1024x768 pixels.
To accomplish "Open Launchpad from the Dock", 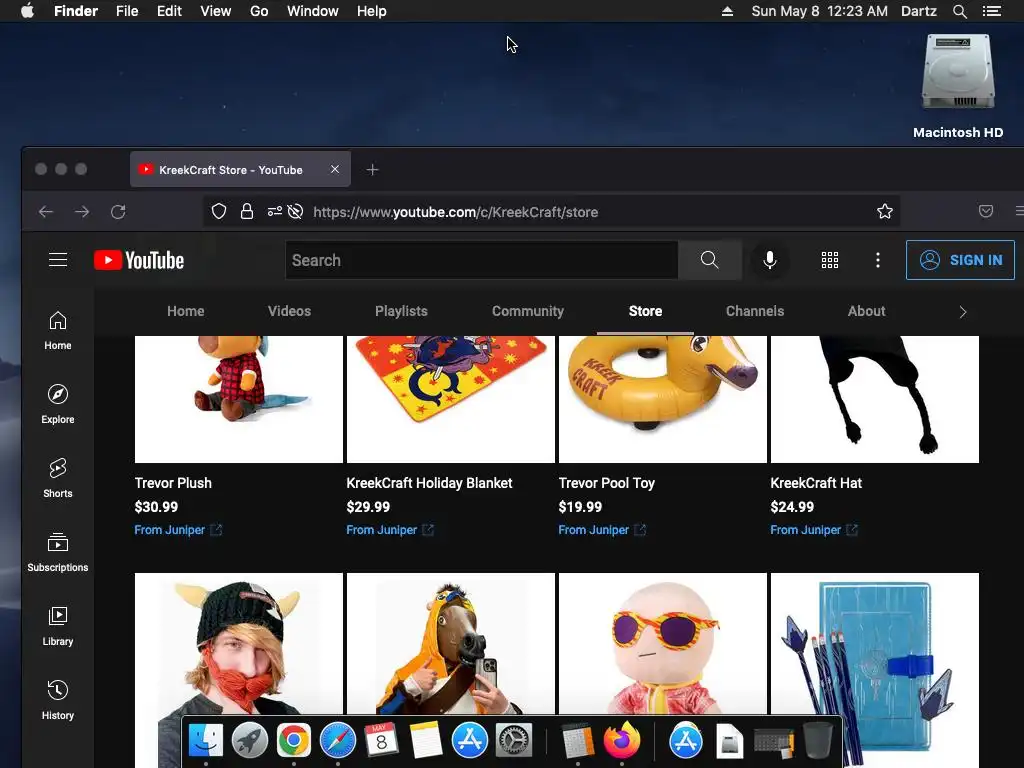I will pos(249,741).
